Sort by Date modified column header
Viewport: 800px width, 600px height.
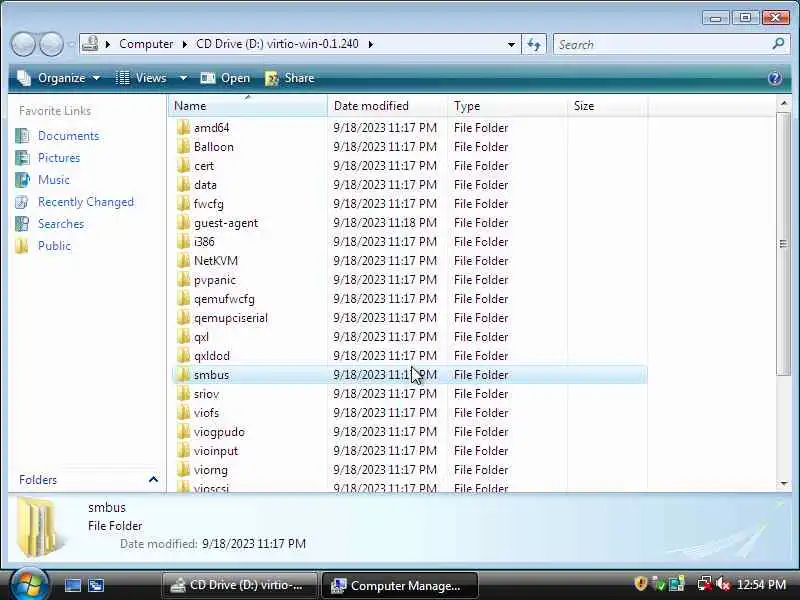click(387, 106)
